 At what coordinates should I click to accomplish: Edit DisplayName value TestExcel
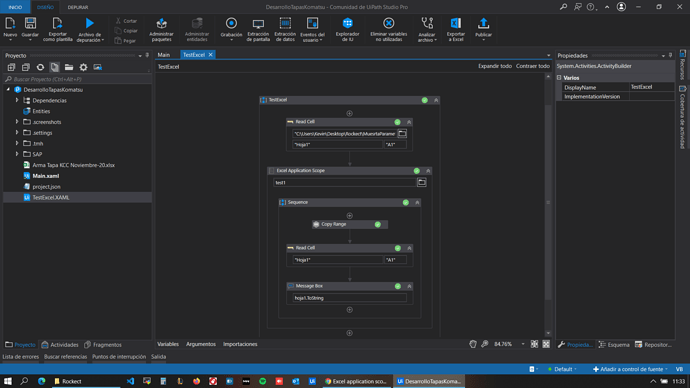click(651, 87)
